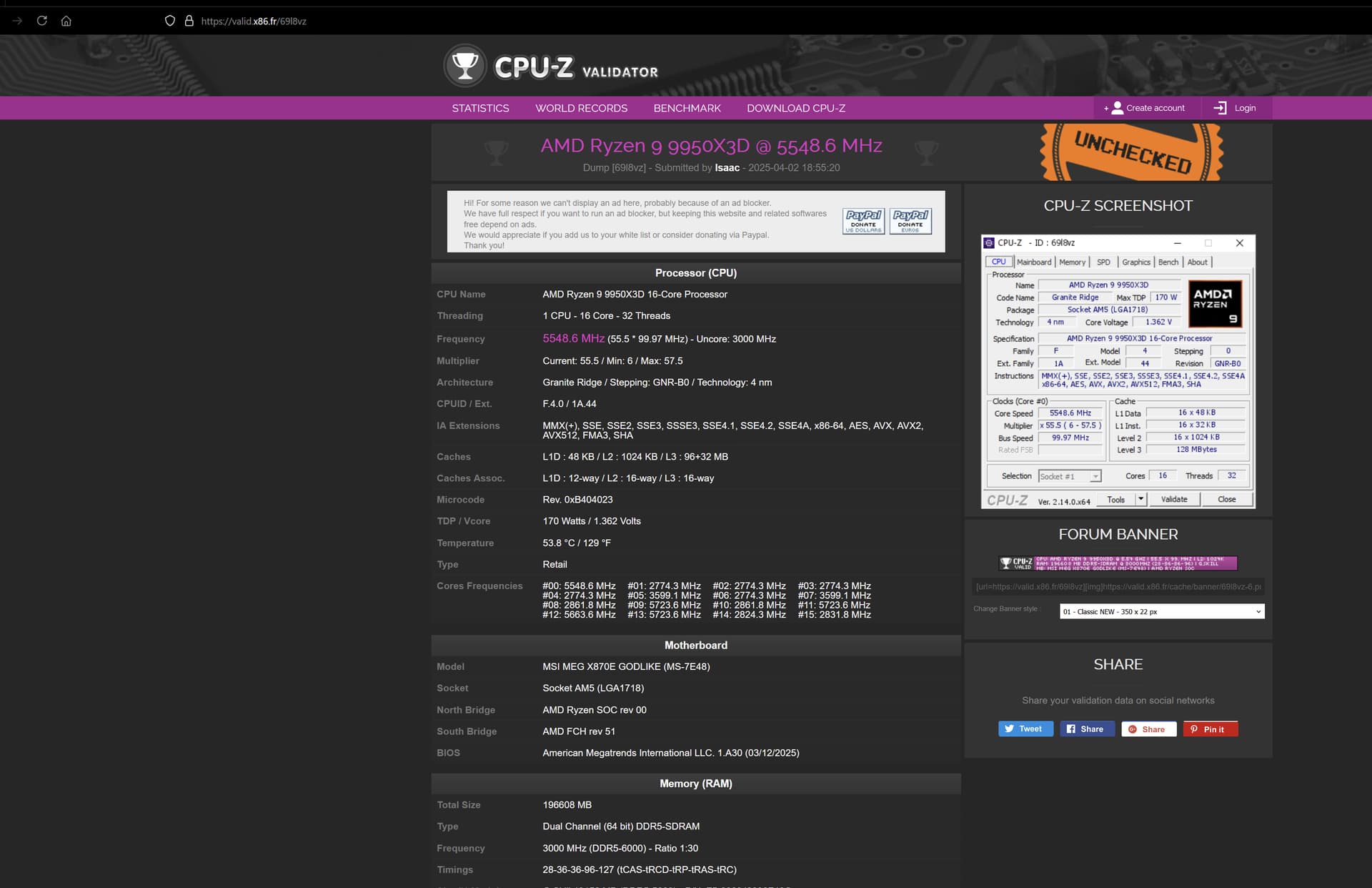Open the WORLD RECORDS menu item
This screenshot has width=1372, height=888.
(x=581, y=108)
